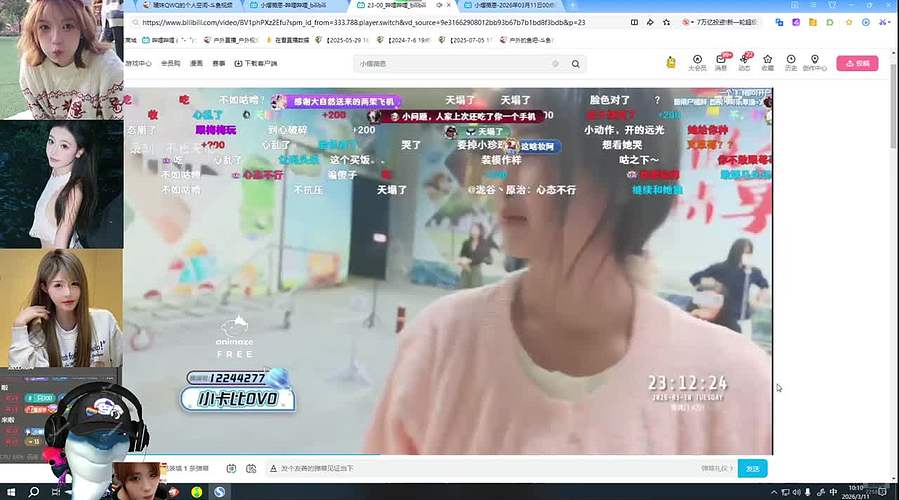Open the blue downloads circle icon
The height and width of the screenshot is (500, 899).
[x=866, y=22]
